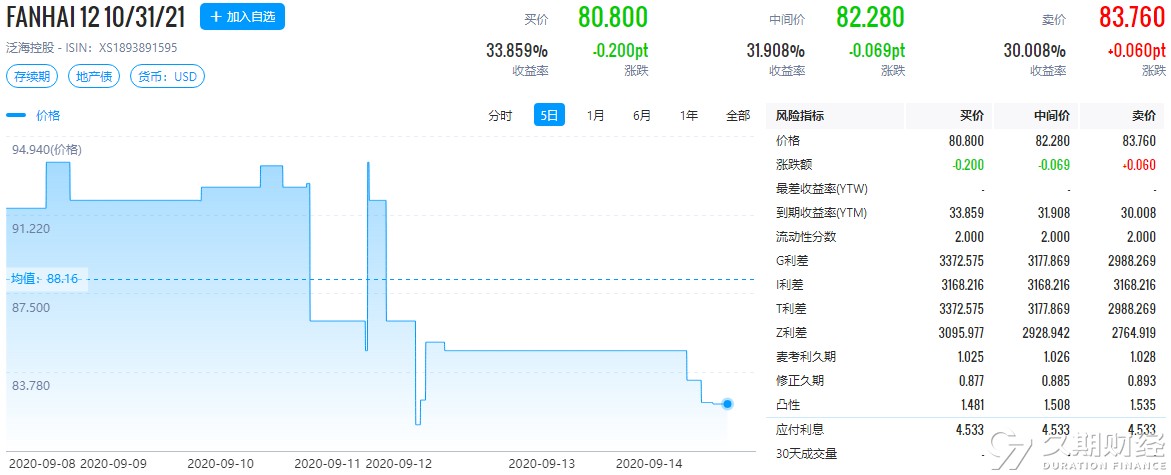Image resolution: width=1171 pixels, height=475 pixels.
Task: Click the T利差 row label
Action: click(x=792, y=308)
